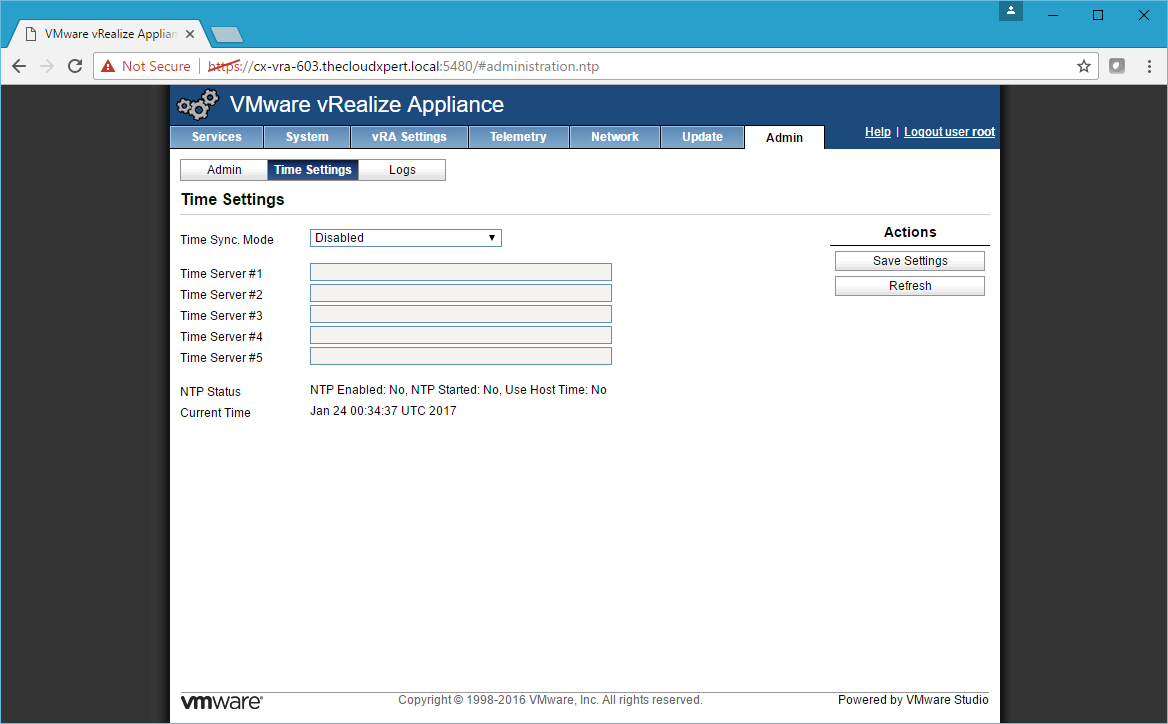The image size is (1168, 724).
Task: Click the Refresh action button
Action: 909,286
